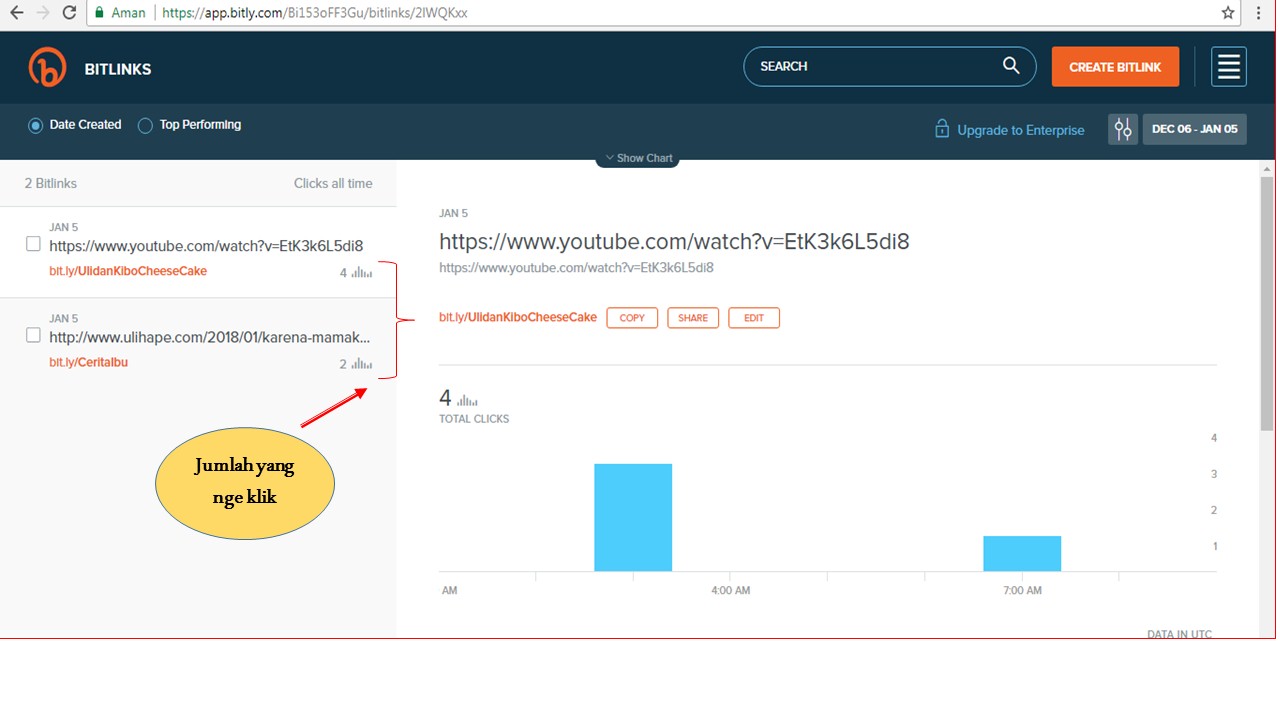Open the Bitly hamburger navigation menu
The image size is (1280, 720).
click(1228, 66)
